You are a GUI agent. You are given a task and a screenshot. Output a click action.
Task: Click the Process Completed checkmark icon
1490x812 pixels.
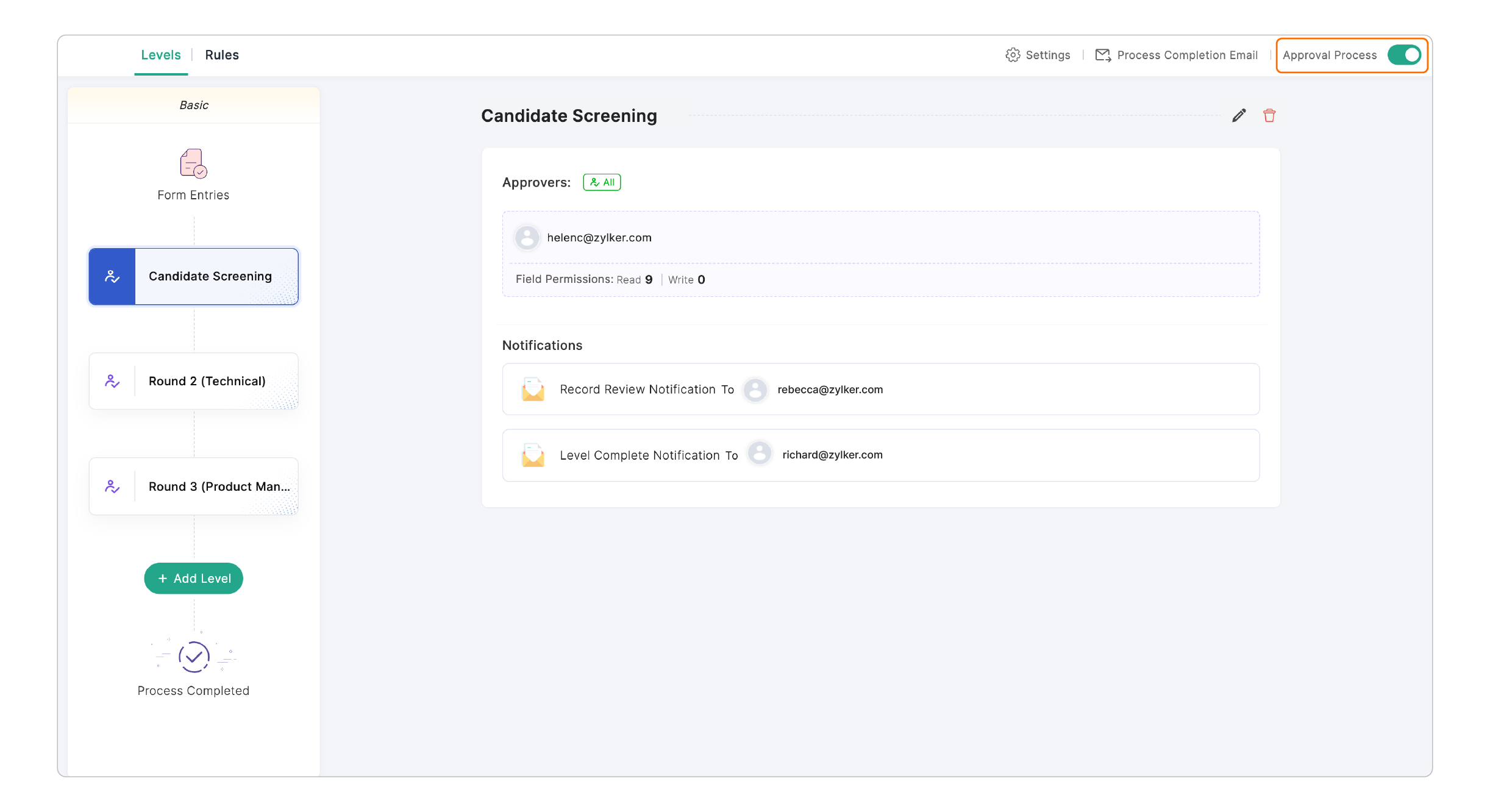194,657
